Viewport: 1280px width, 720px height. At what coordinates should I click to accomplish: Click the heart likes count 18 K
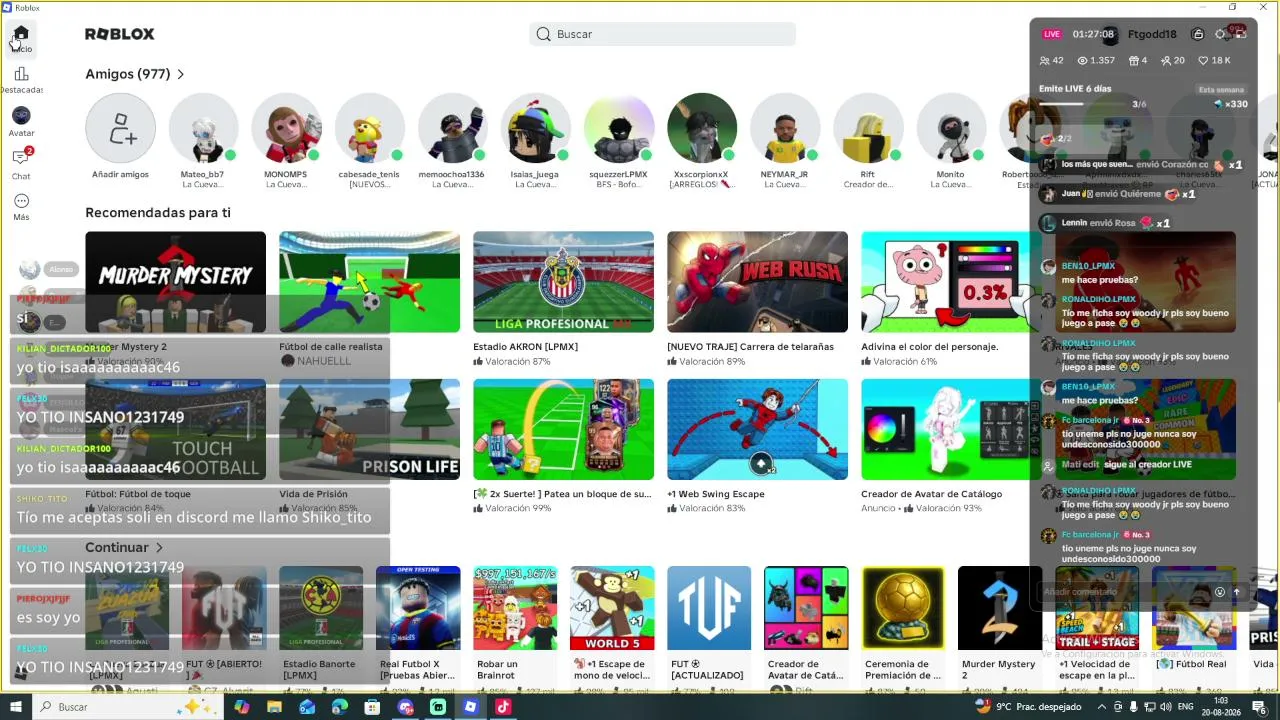(1214, 60)
